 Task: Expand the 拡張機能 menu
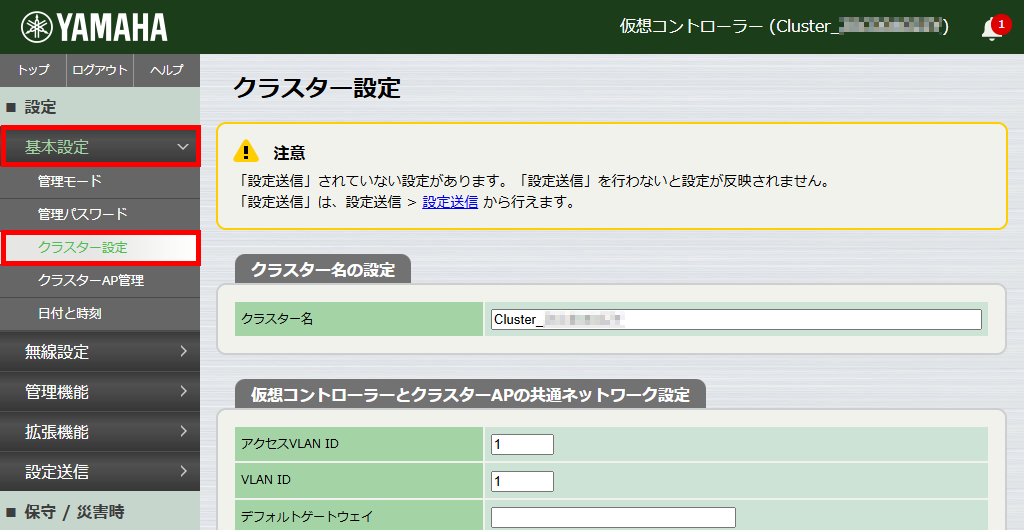(100, 431)
